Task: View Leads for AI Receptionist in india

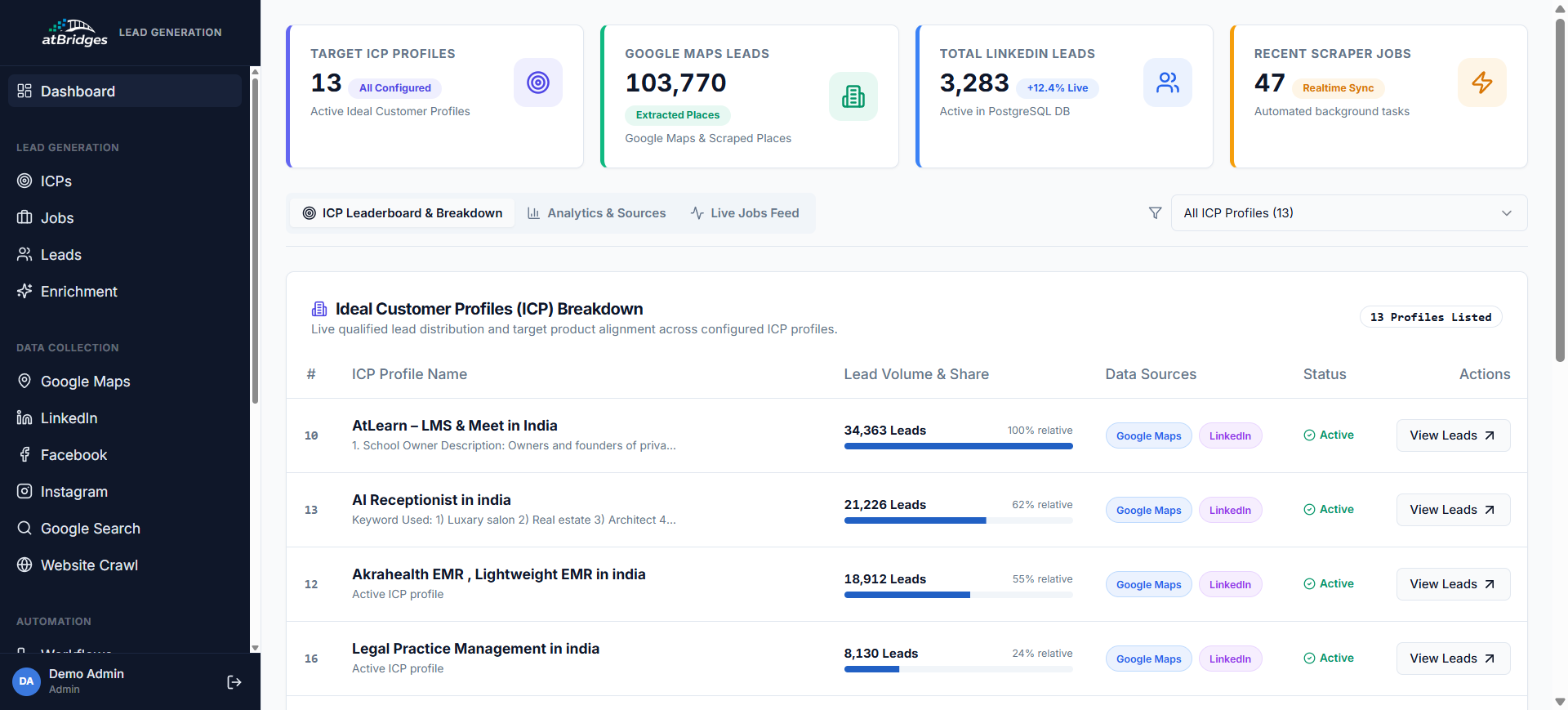Action: [x=1454, y=510]
